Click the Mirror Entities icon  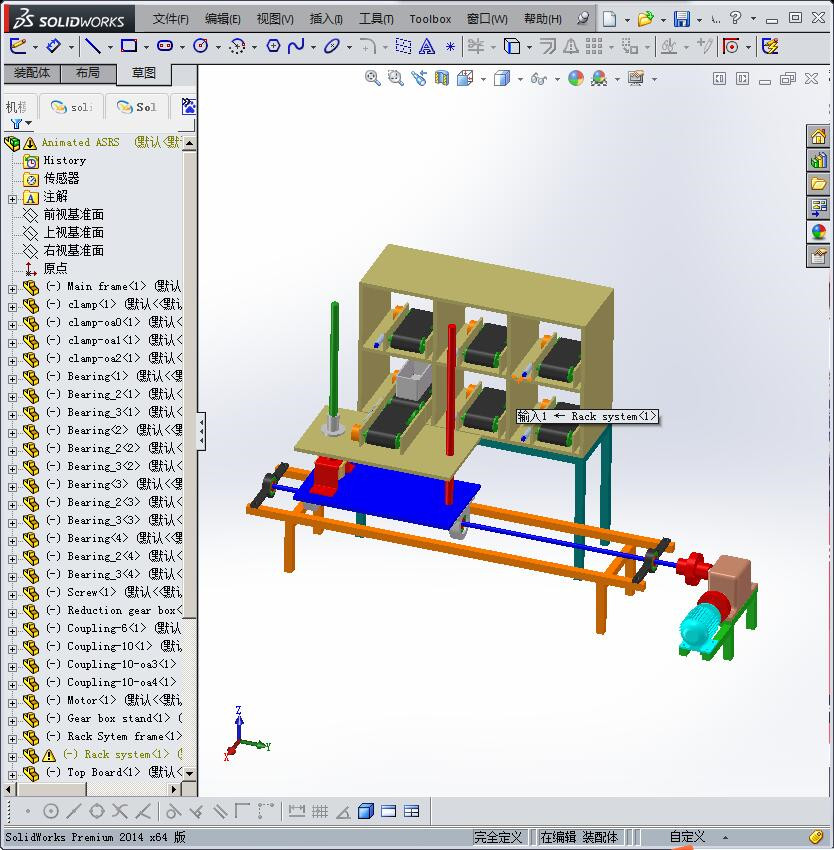[570, 46]
